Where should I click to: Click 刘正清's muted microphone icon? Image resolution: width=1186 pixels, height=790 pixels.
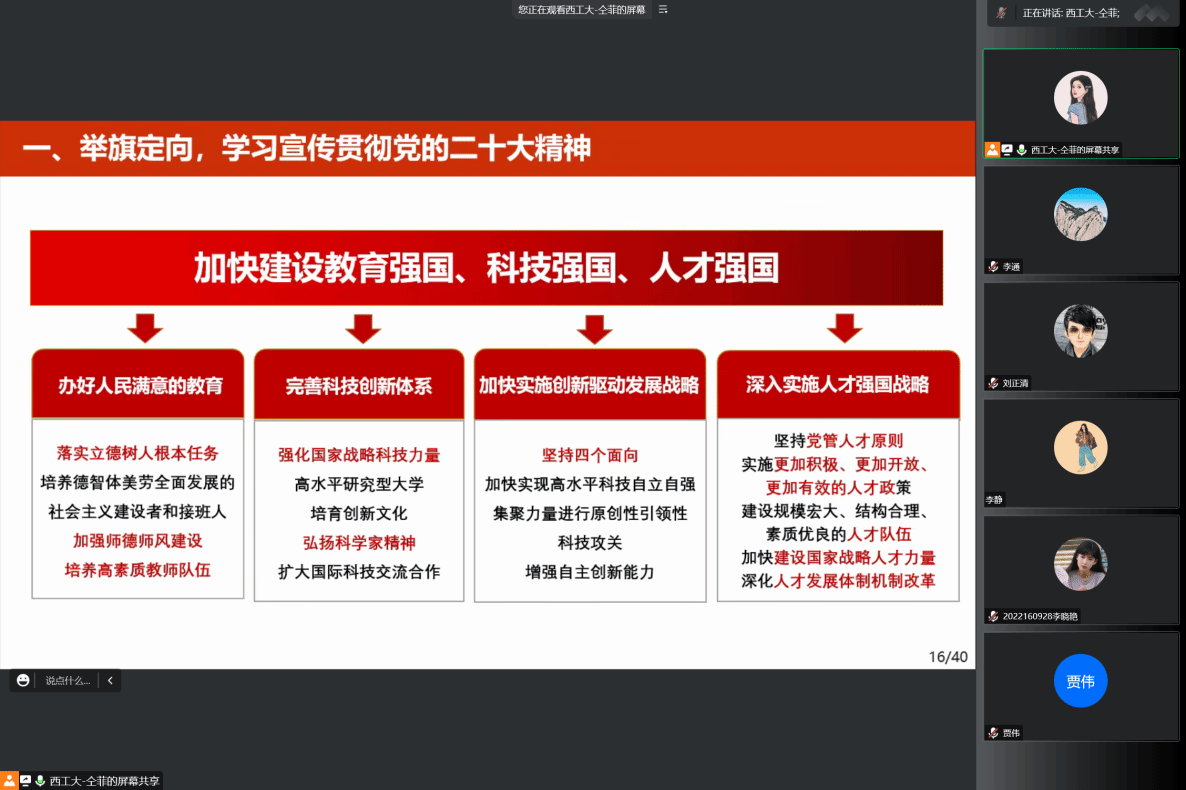click(x=993, y=383)
